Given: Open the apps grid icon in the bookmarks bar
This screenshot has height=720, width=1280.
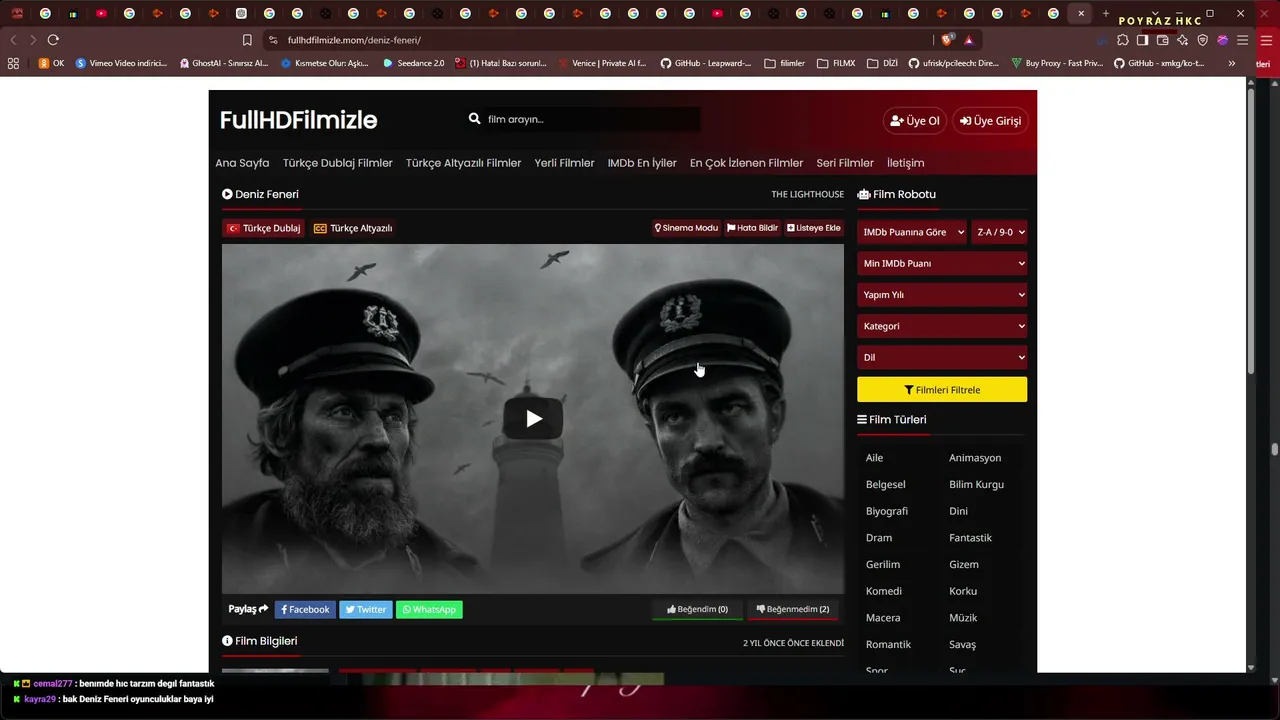Looking at the screenshot, I should tap(13, 63).
